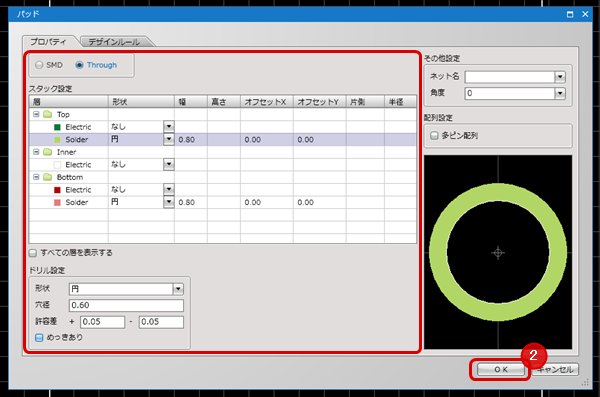Collapse the Top layer group

[x=36, y=114]
